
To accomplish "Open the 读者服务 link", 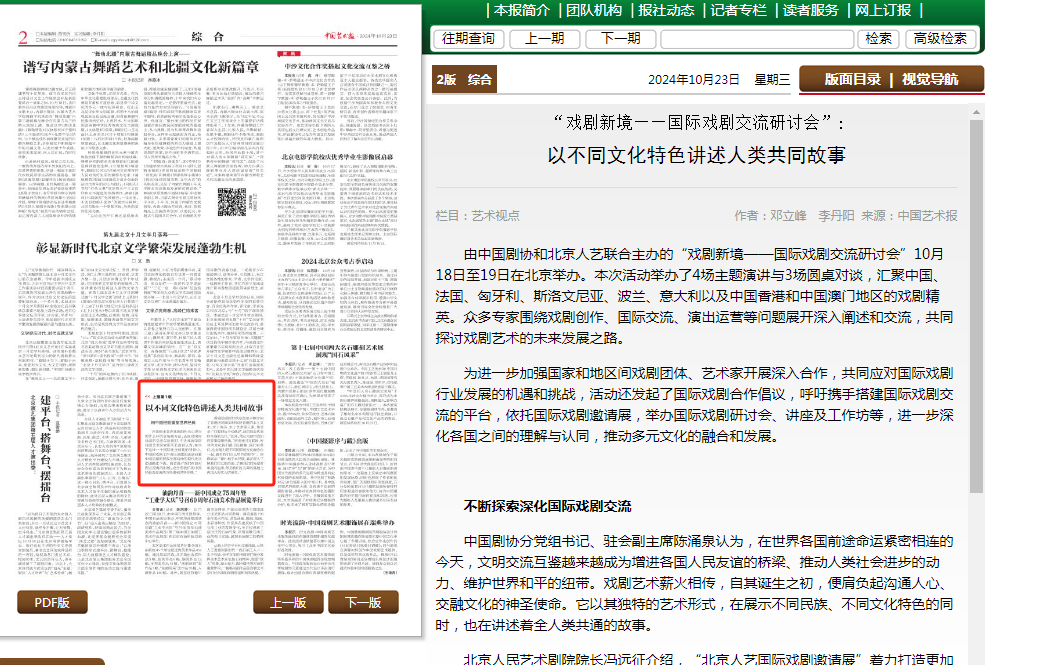I will click(810, 10).
